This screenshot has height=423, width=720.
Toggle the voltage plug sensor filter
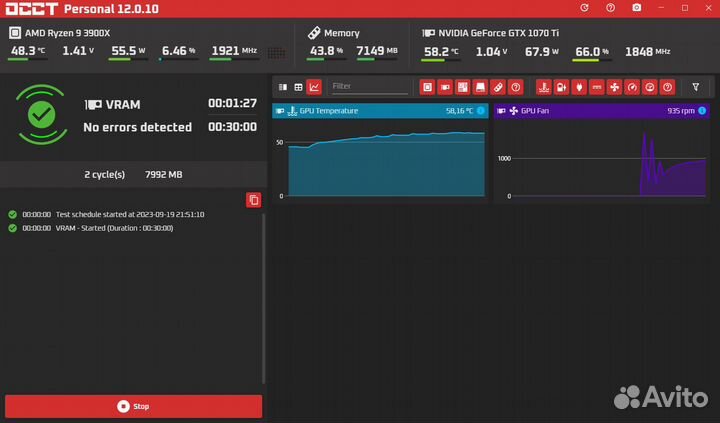pyautogui.click(x=579, y=87)
